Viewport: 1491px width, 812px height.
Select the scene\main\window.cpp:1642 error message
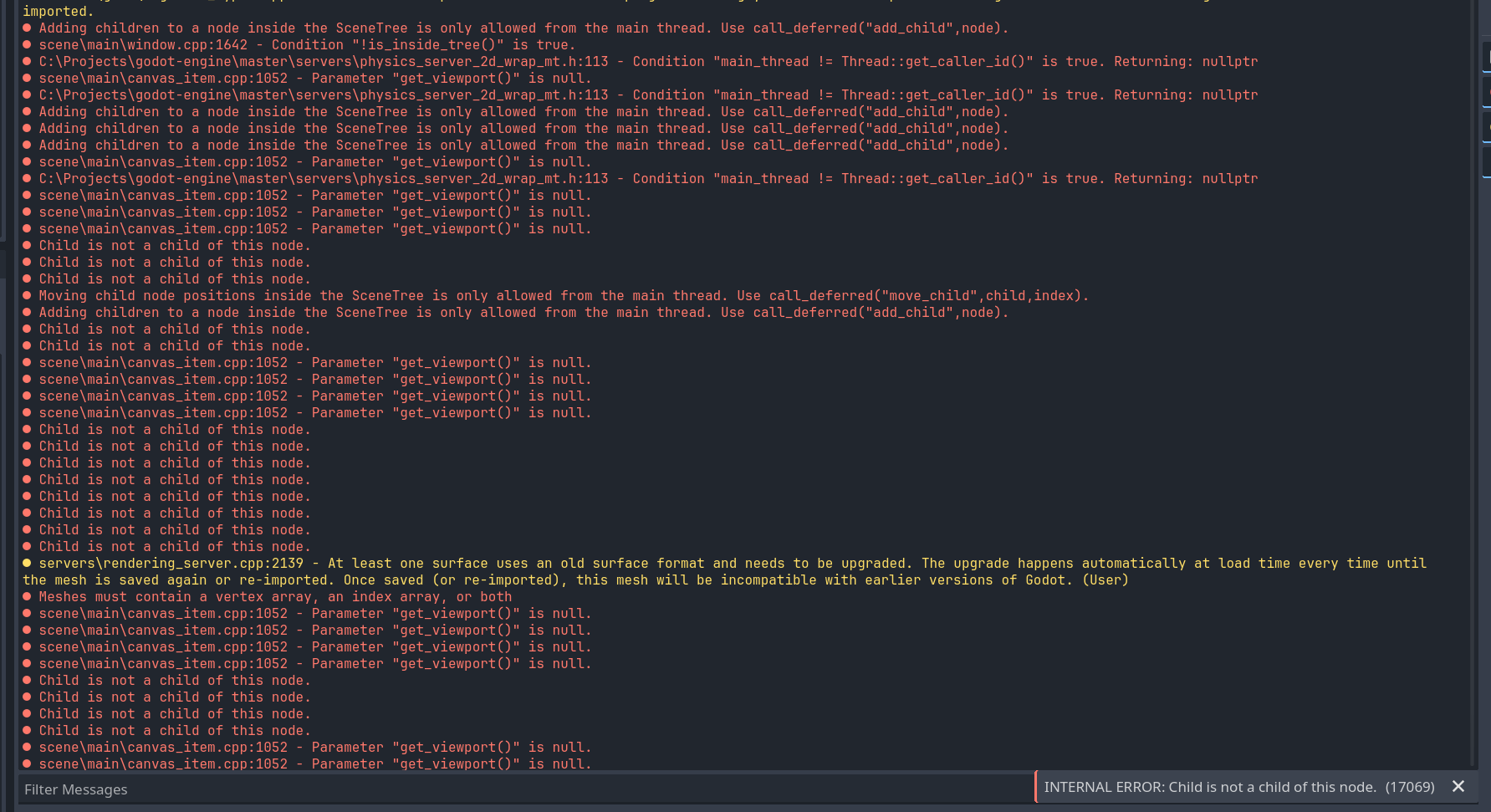pos(306,44)
